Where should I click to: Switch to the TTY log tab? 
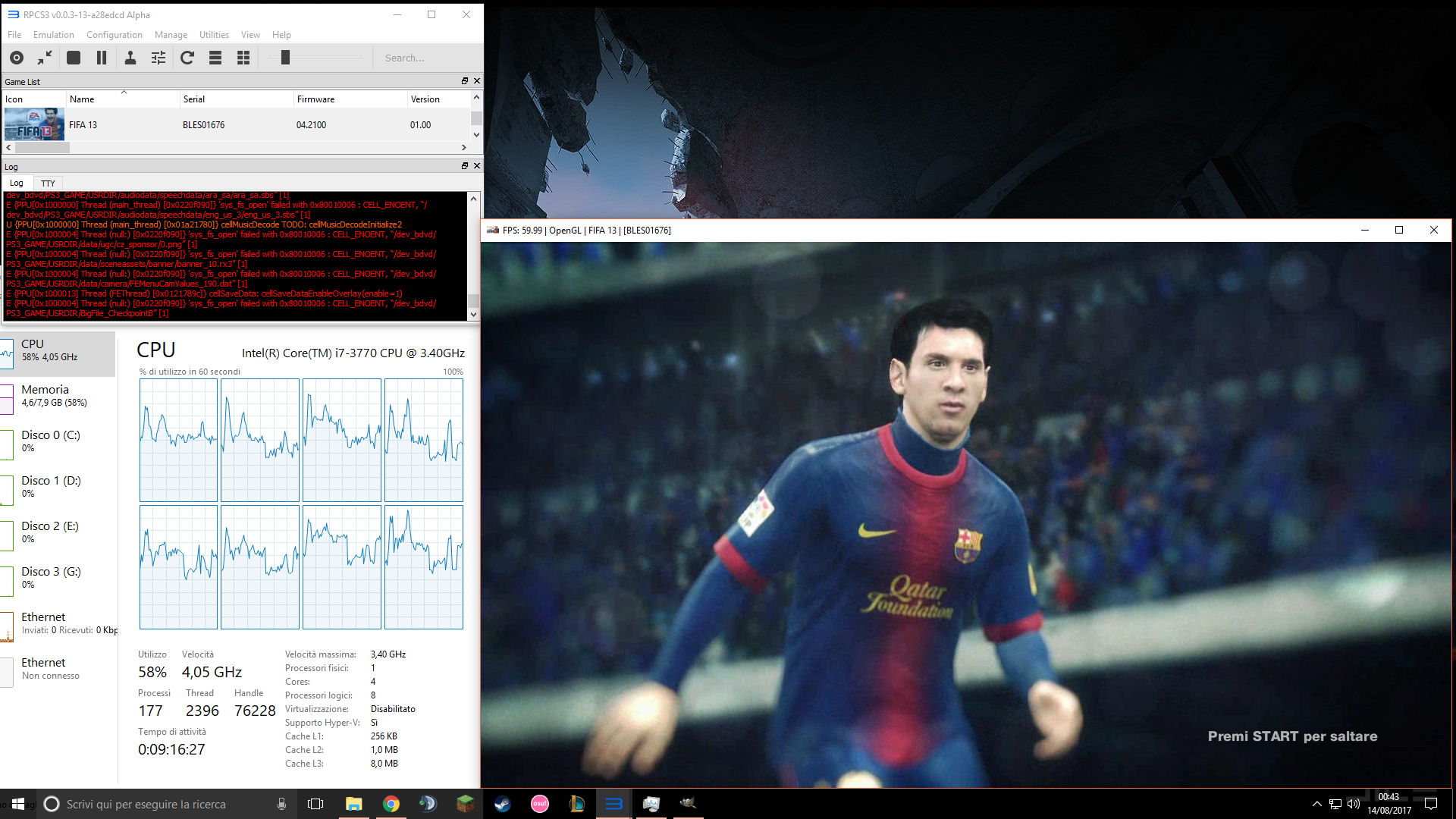(x=48, y=184)
